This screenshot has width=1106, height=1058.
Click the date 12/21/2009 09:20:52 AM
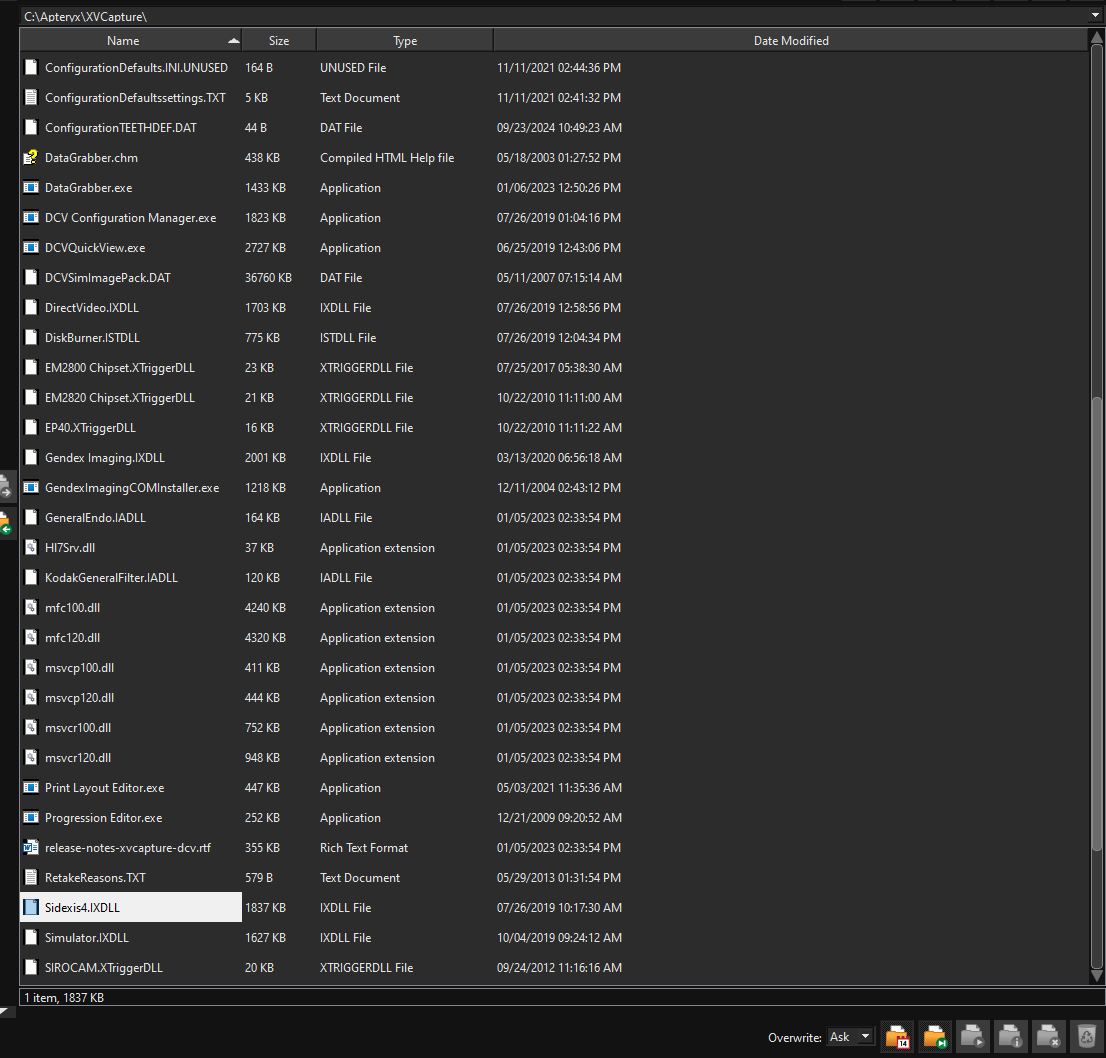point(559,817)
